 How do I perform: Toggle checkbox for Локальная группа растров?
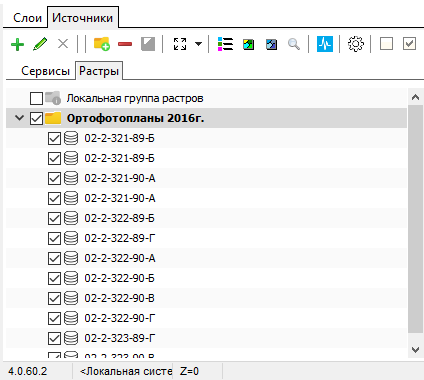(x=36, y=98)
